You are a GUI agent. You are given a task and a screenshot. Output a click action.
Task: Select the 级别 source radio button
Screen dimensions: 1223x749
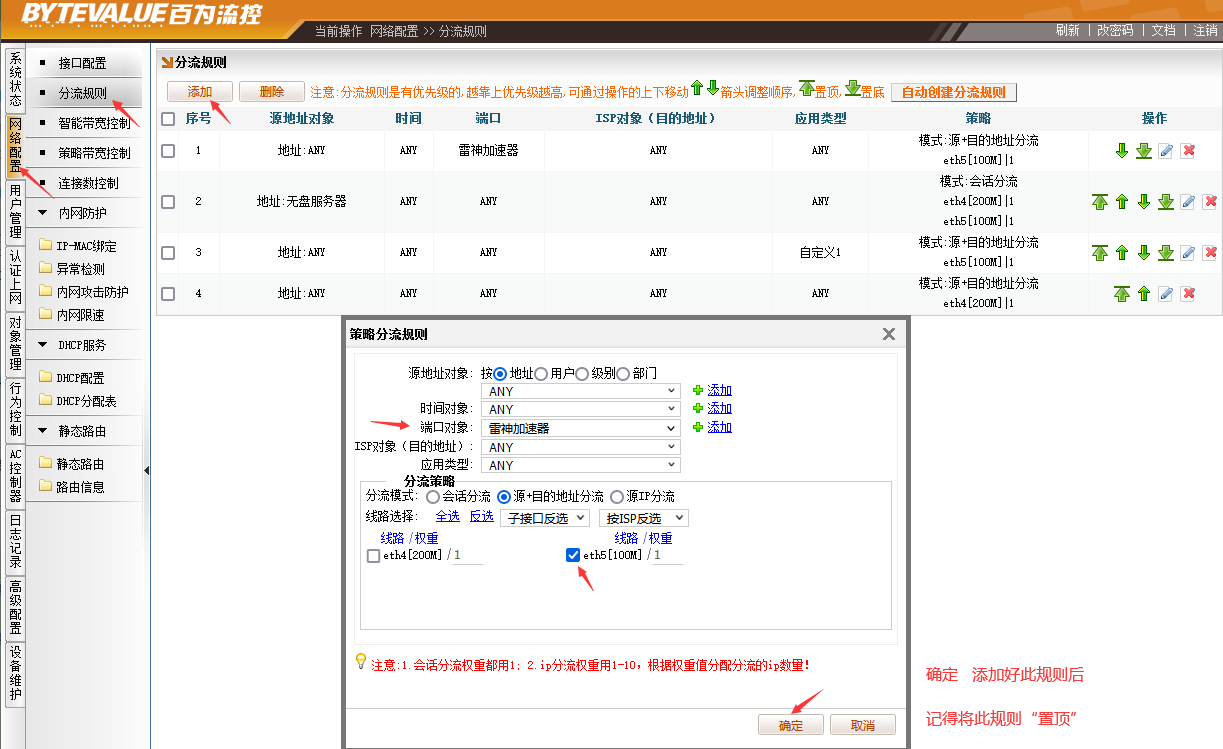click(582, 374)
